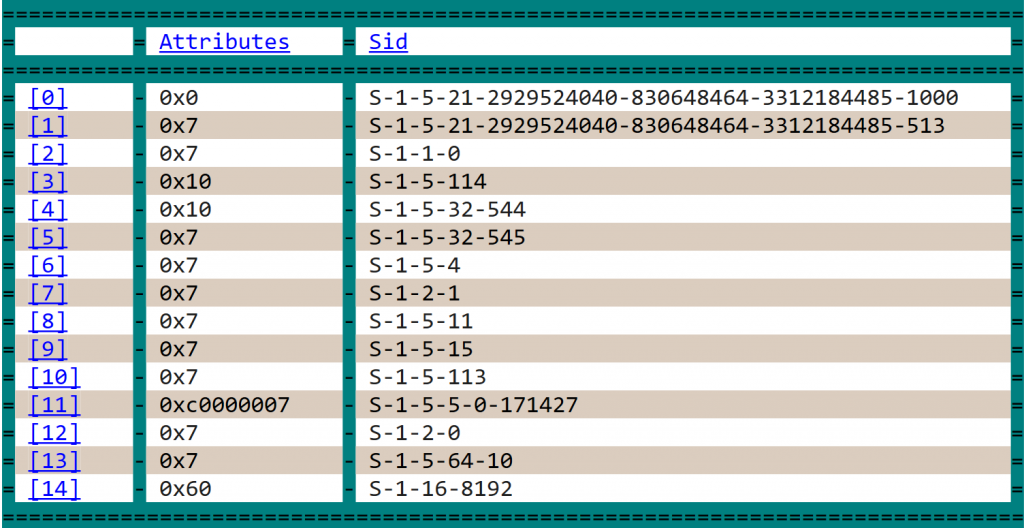Select attribute 0x7 in row [1]
Image resolution: width=1024 pixels, height=528 pixels.
point(178,125)
